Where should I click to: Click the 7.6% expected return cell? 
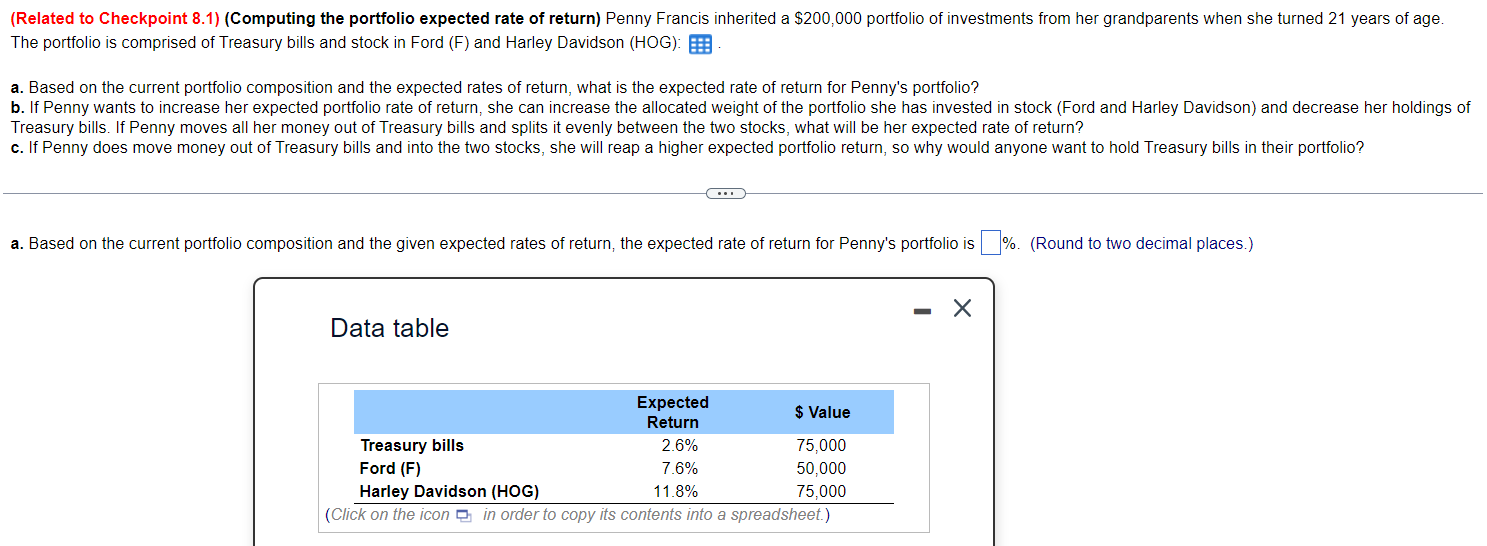coord(679,468)
